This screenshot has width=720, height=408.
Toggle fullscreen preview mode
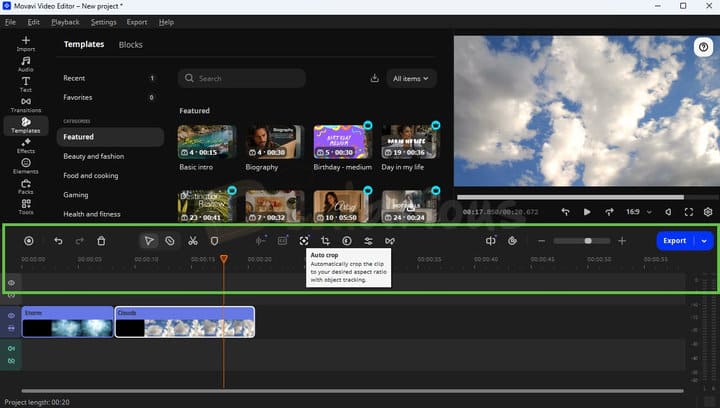point(689,212)
